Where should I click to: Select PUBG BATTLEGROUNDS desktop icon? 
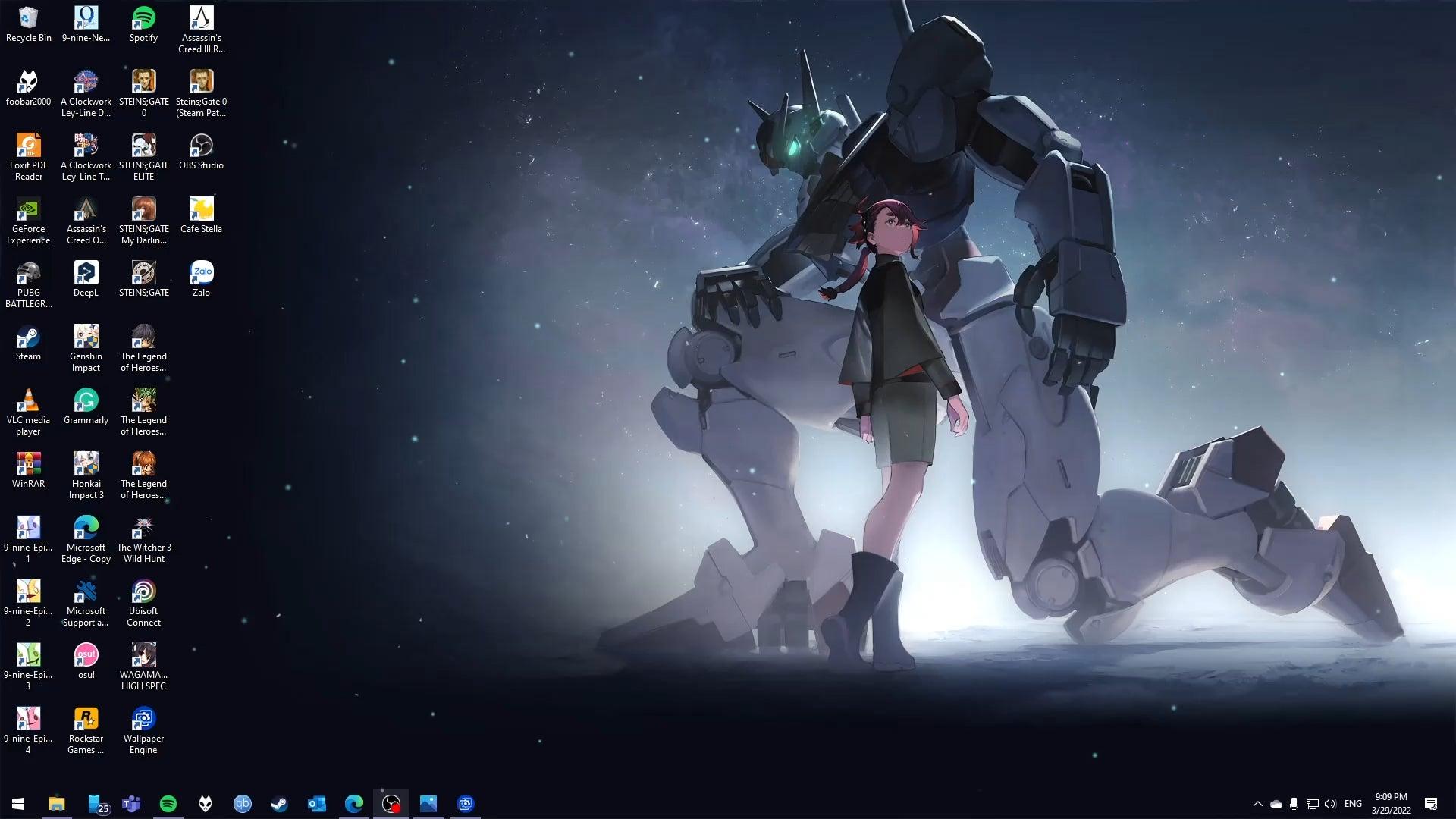coord(28,284)
